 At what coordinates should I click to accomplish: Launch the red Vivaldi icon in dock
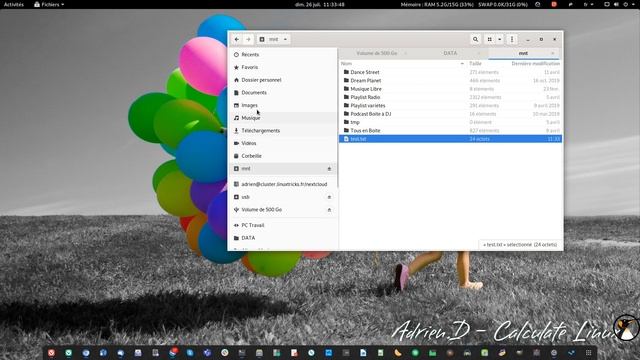tap(51, 353)
